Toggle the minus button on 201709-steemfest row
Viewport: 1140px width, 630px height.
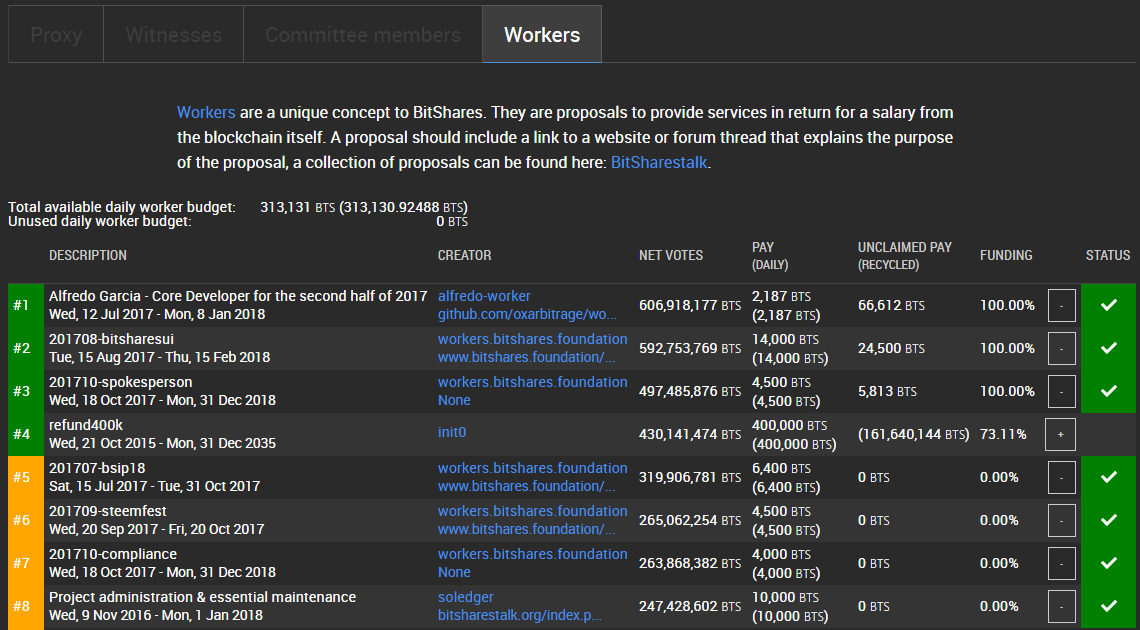click(x=1061, y=520)
